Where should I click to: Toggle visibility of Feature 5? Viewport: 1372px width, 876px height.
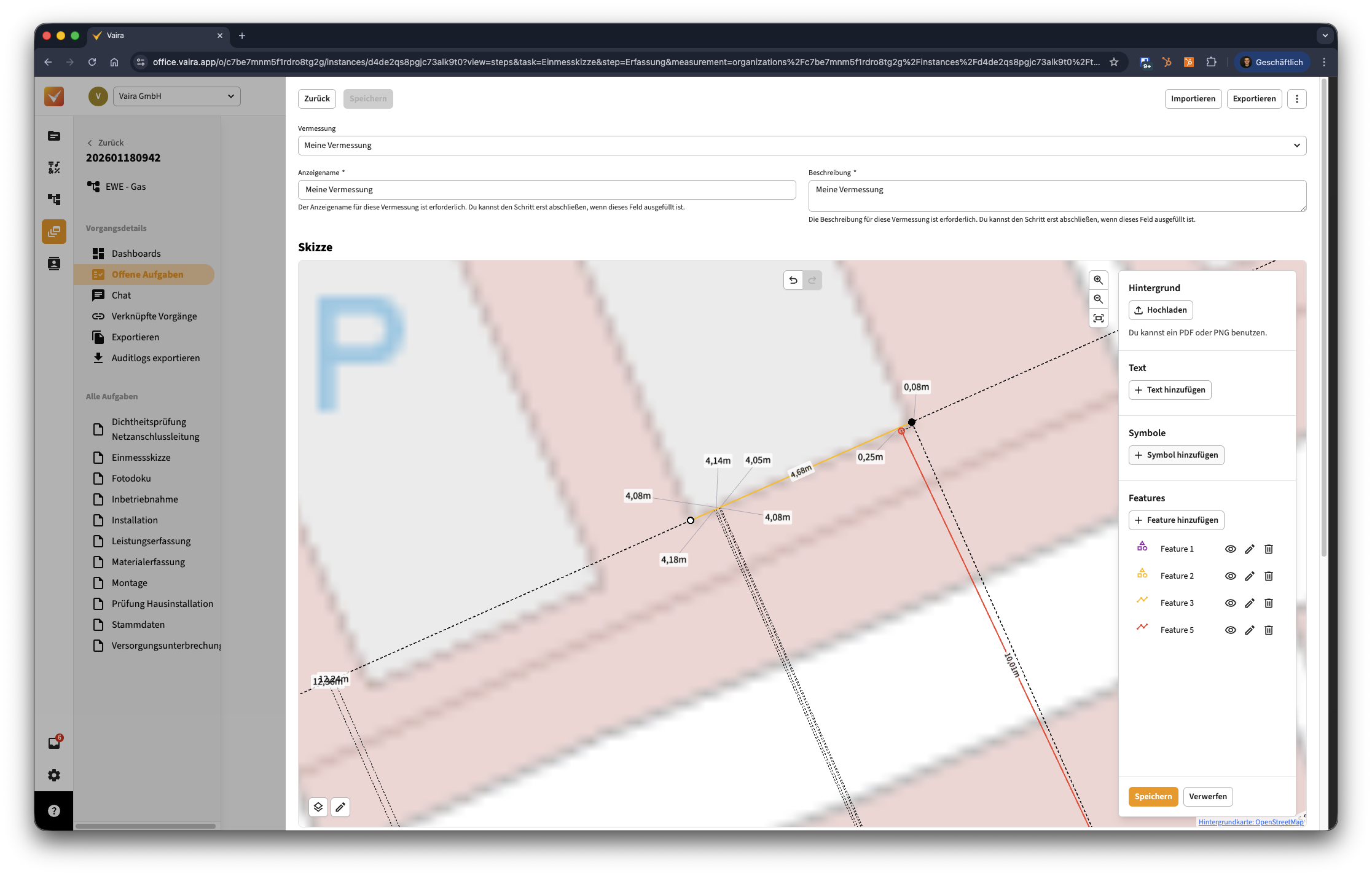point(1230,630)
